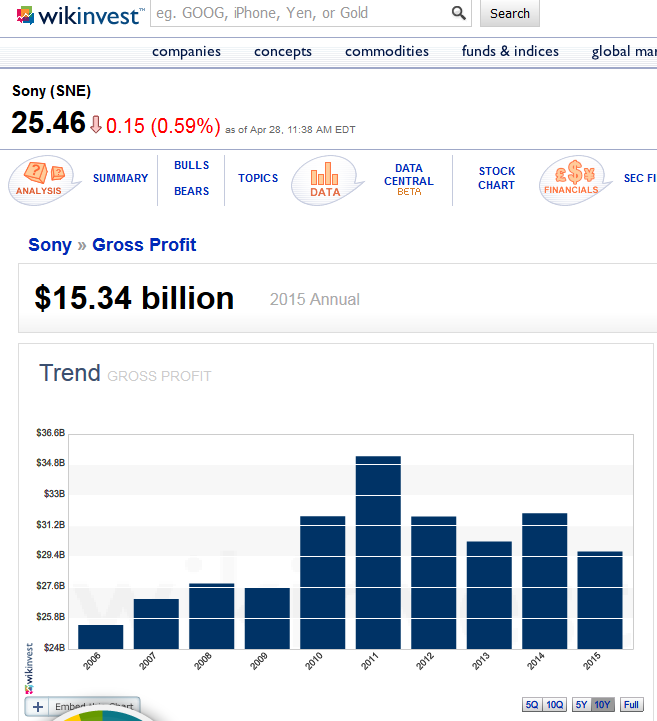The width and height of the screenshot is (657, 721).
Task: Focus the ticker search input field
Action: pyautogui.click(x=298, y=14)
